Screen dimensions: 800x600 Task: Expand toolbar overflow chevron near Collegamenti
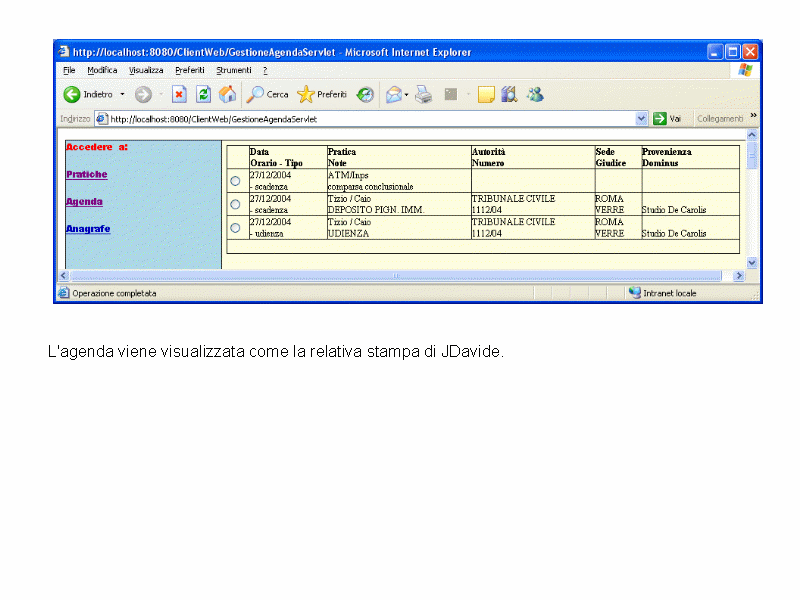tap(753, 115)
